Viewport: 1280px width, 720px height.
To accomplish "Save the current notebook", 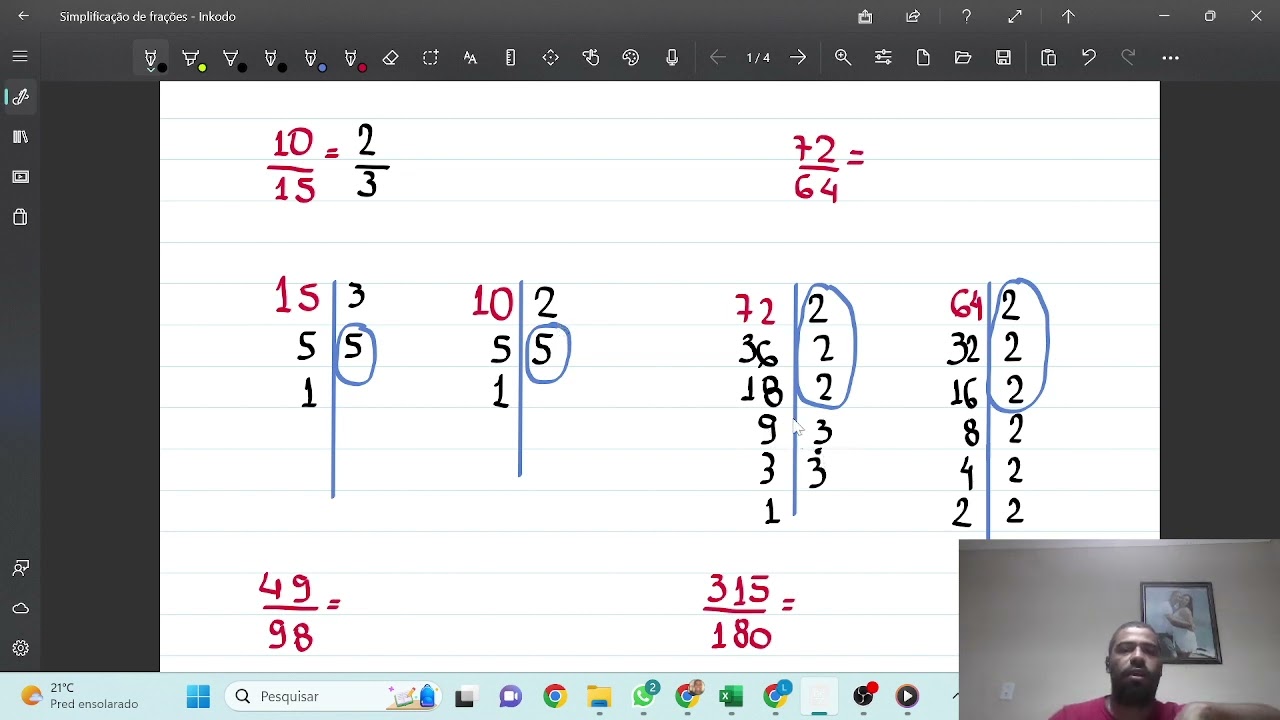I will click(x=1003, y=58).
